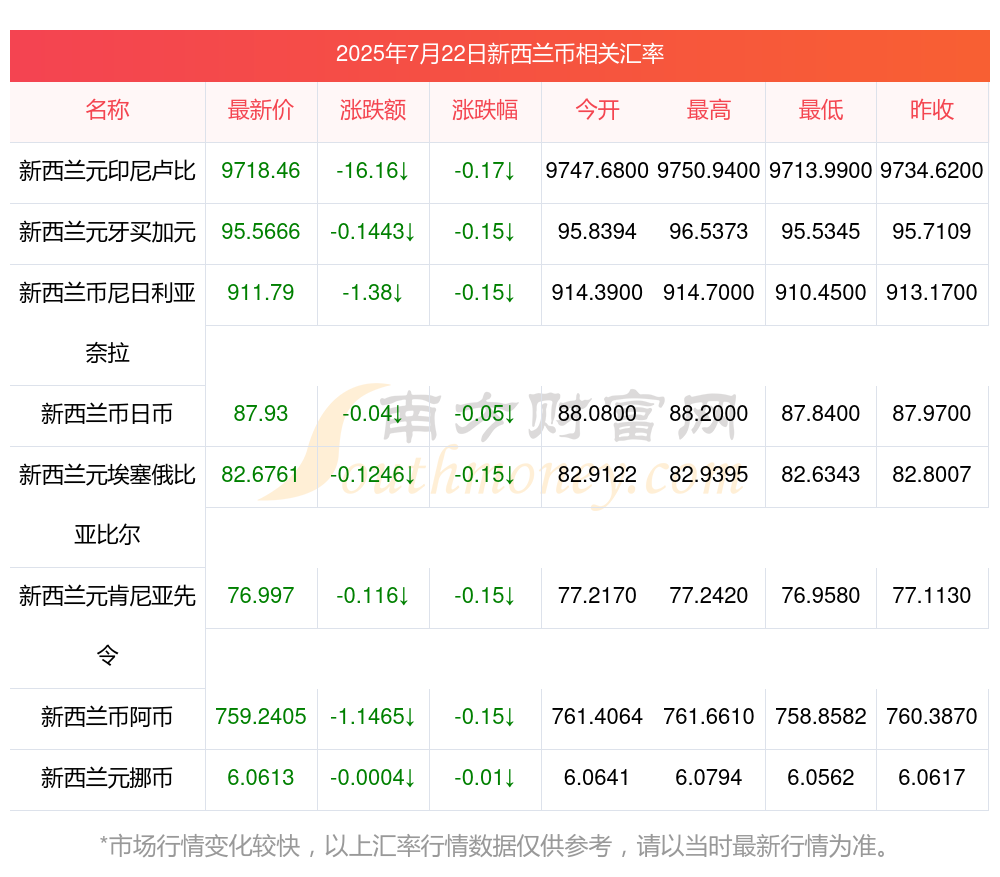
Task: Select the row name 新西兰元挪币
Action: tap(107, 778)
